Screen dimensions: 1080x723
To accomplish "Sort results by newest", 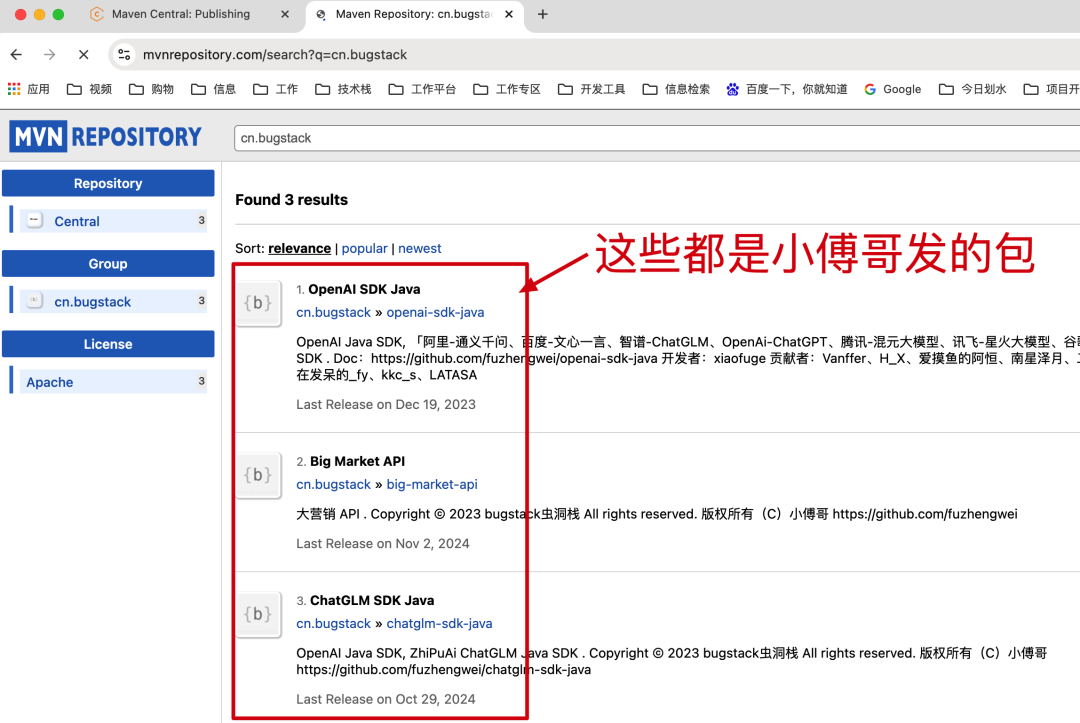I will pyautogui.click(x=419, y=249).
